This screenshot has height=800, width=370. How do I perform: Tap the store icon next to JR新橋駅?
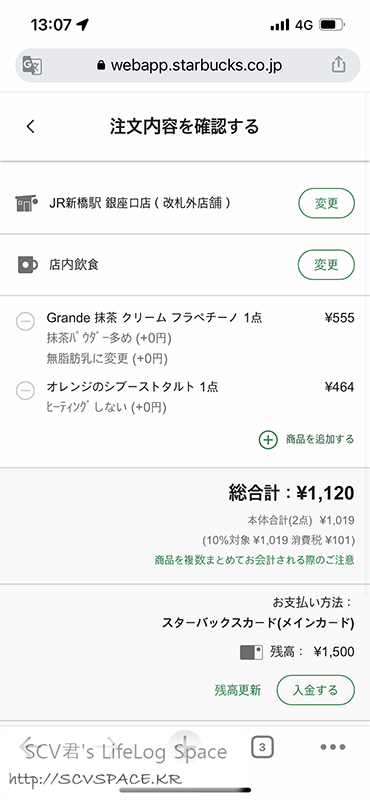[27, 204]
